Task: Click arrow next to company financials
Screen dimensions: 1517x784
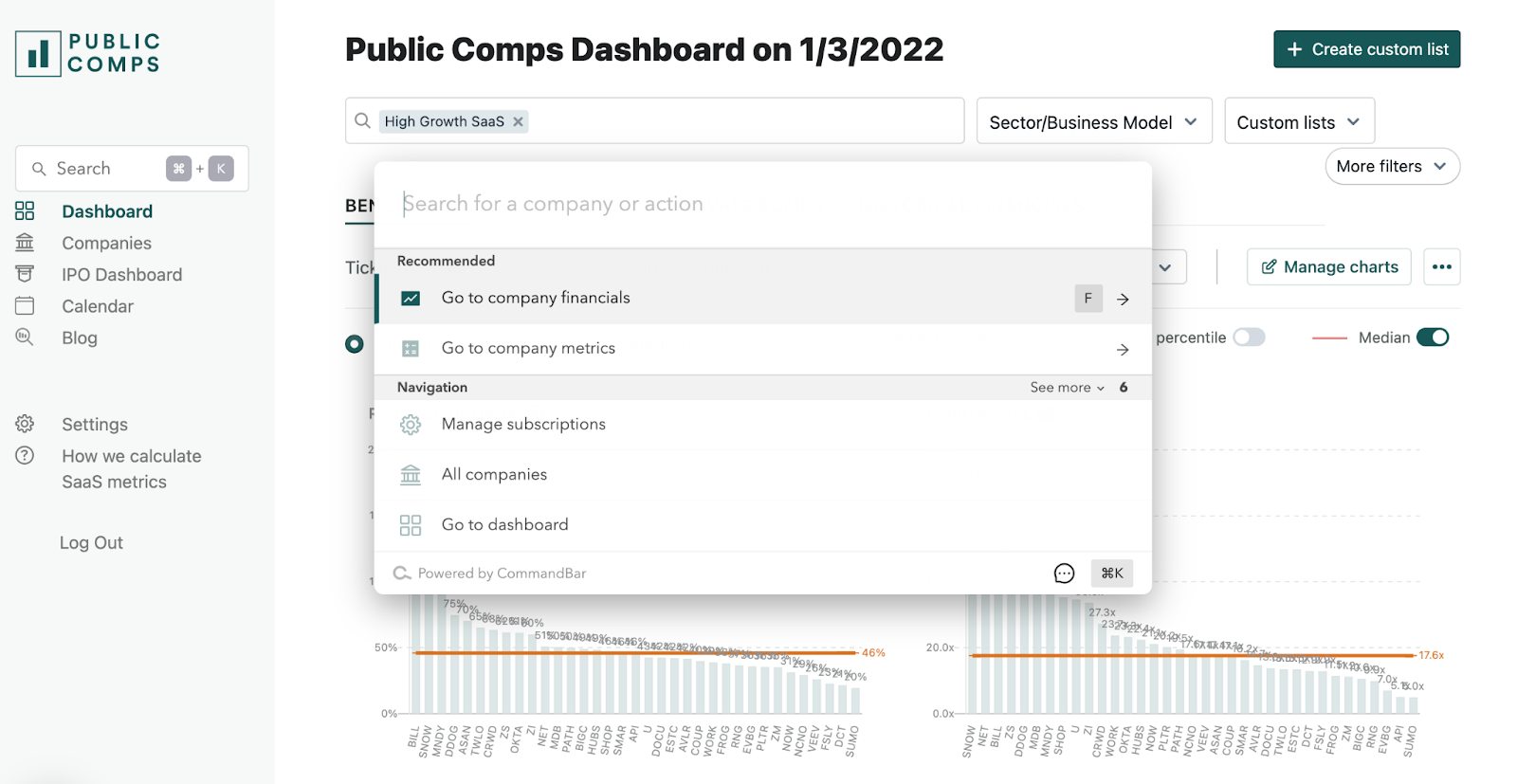Action: (x=1123, y=300)
